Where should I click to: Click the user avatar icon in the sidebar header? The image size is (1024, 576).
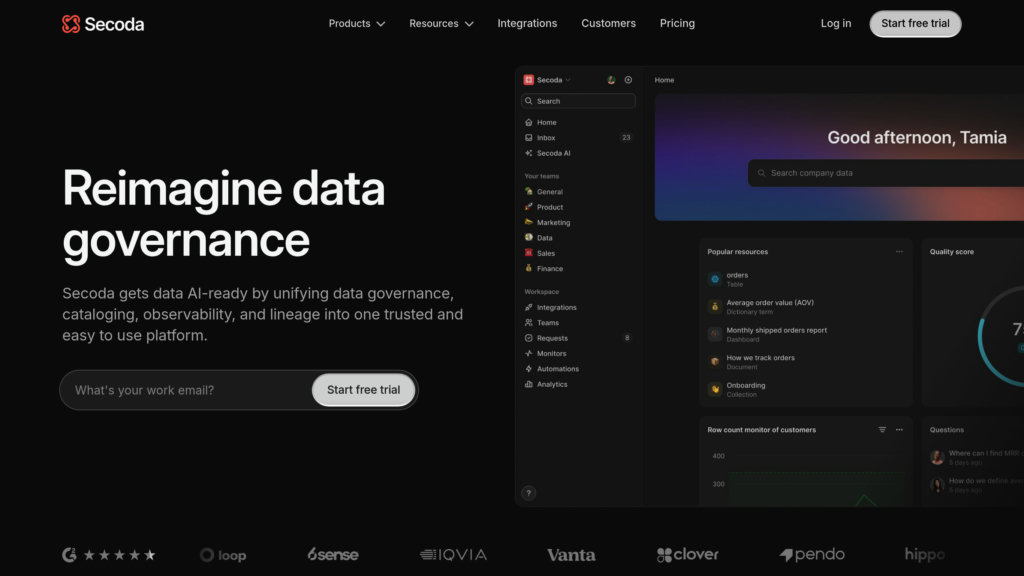click(611, 80)
